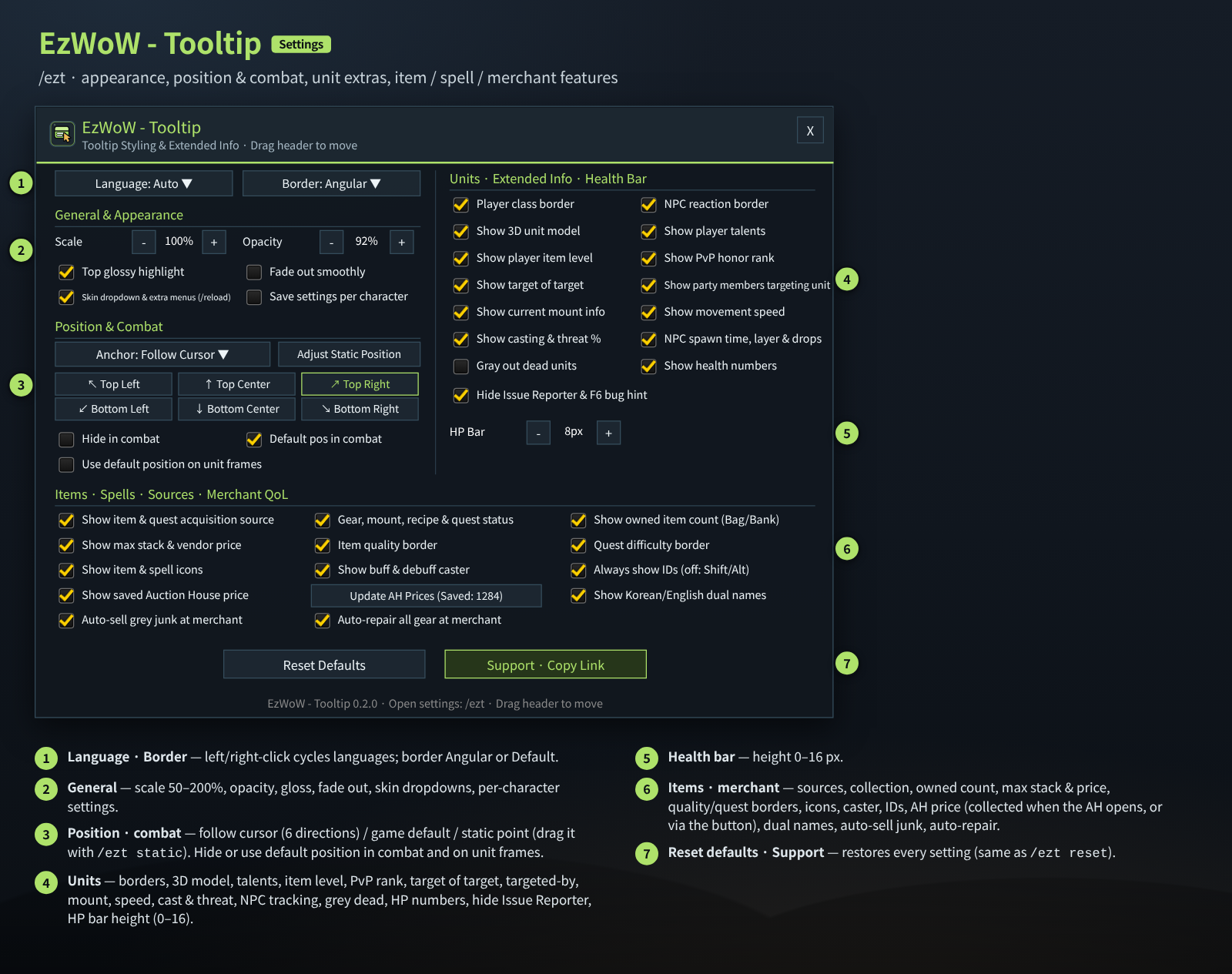Toggle Show player talents
The width and height of the screenshot is (1232, 974).
[x=649, y=232]
